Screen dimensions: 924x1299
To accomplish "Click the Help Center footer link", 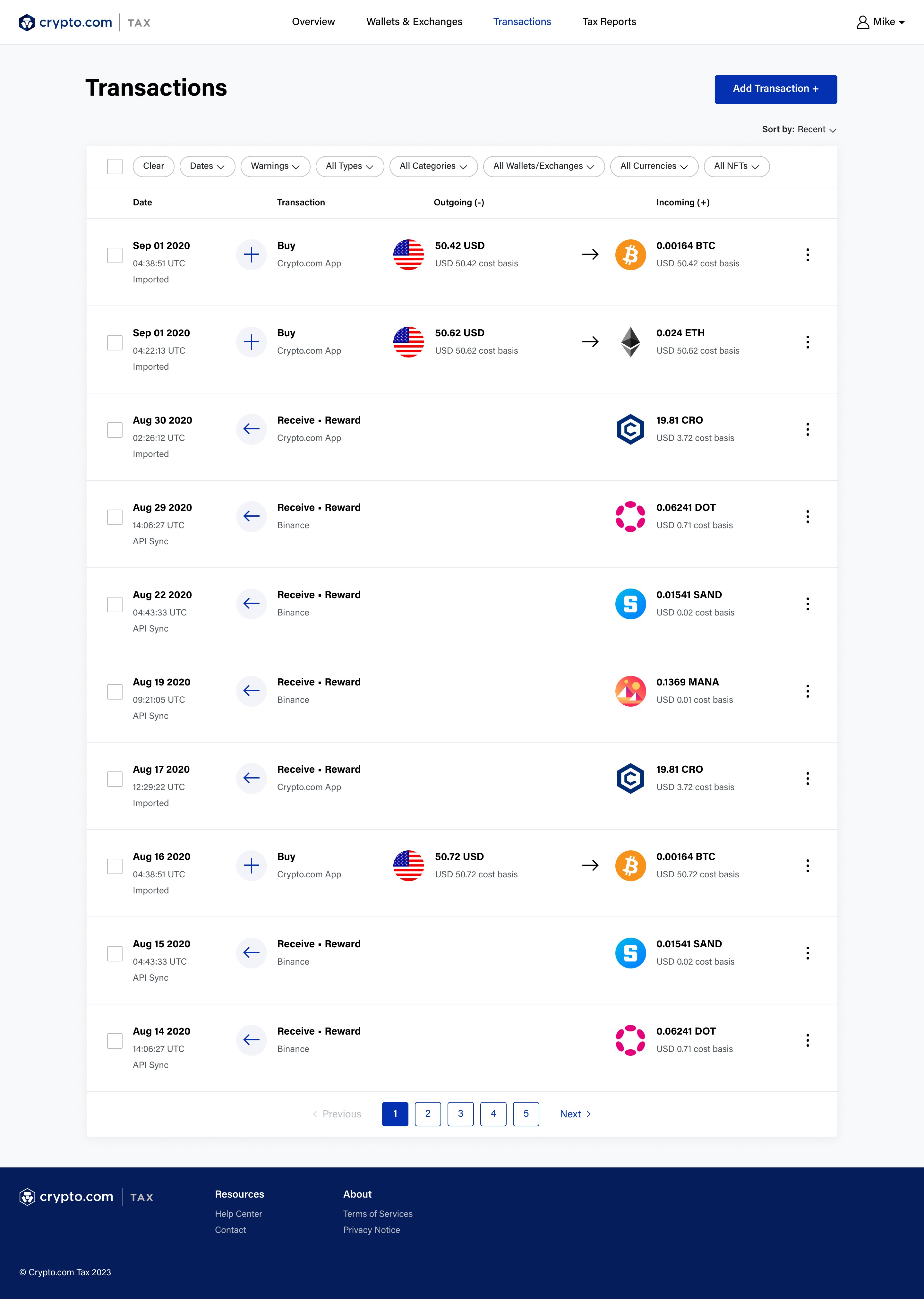I will pos(238,1214).
